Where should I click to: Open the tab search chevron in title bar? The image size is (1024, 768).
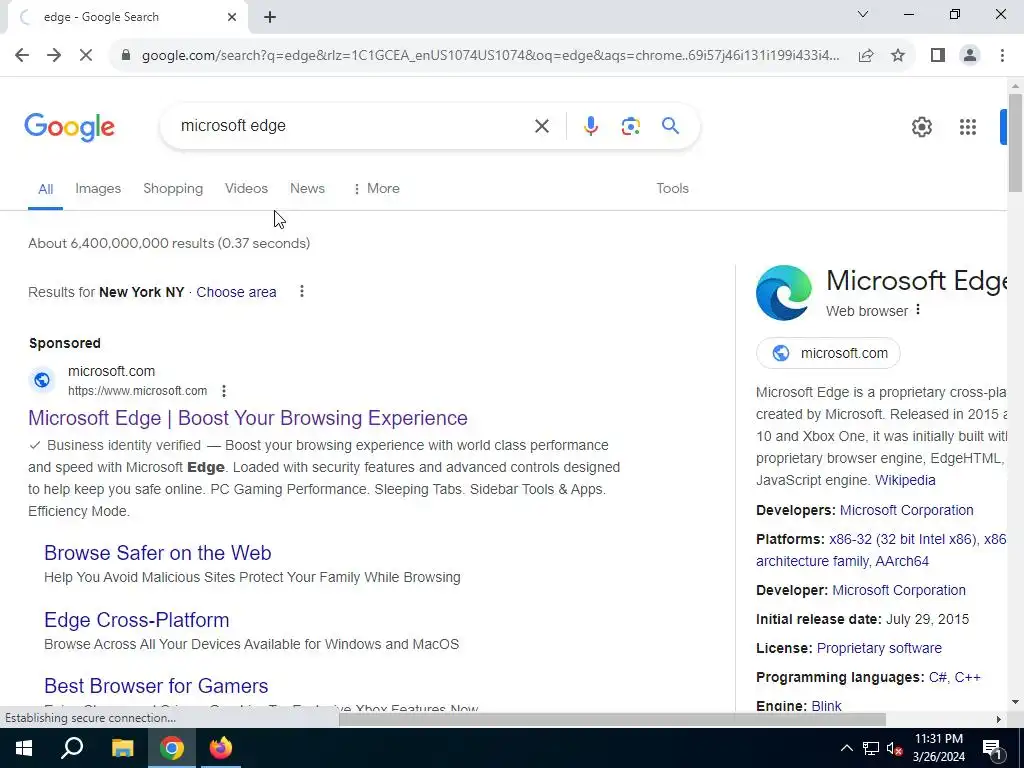pos(862,14)
